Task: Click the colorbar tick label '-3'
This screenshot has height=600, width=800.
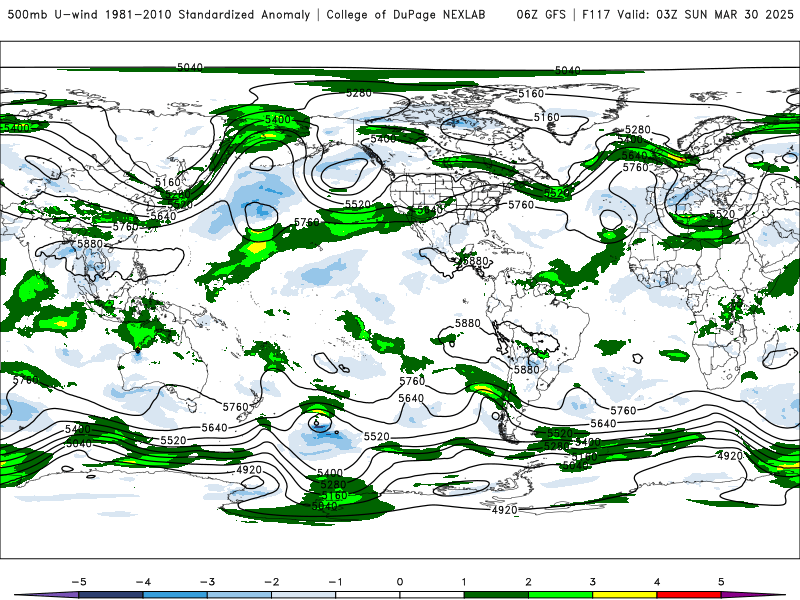Action: click(207, 582)
